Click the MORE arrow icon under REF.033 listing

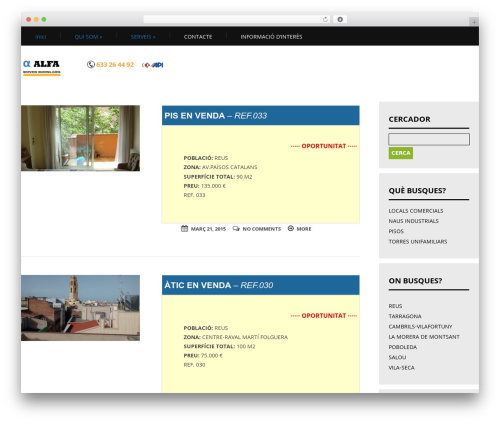(x=291, y=228)
